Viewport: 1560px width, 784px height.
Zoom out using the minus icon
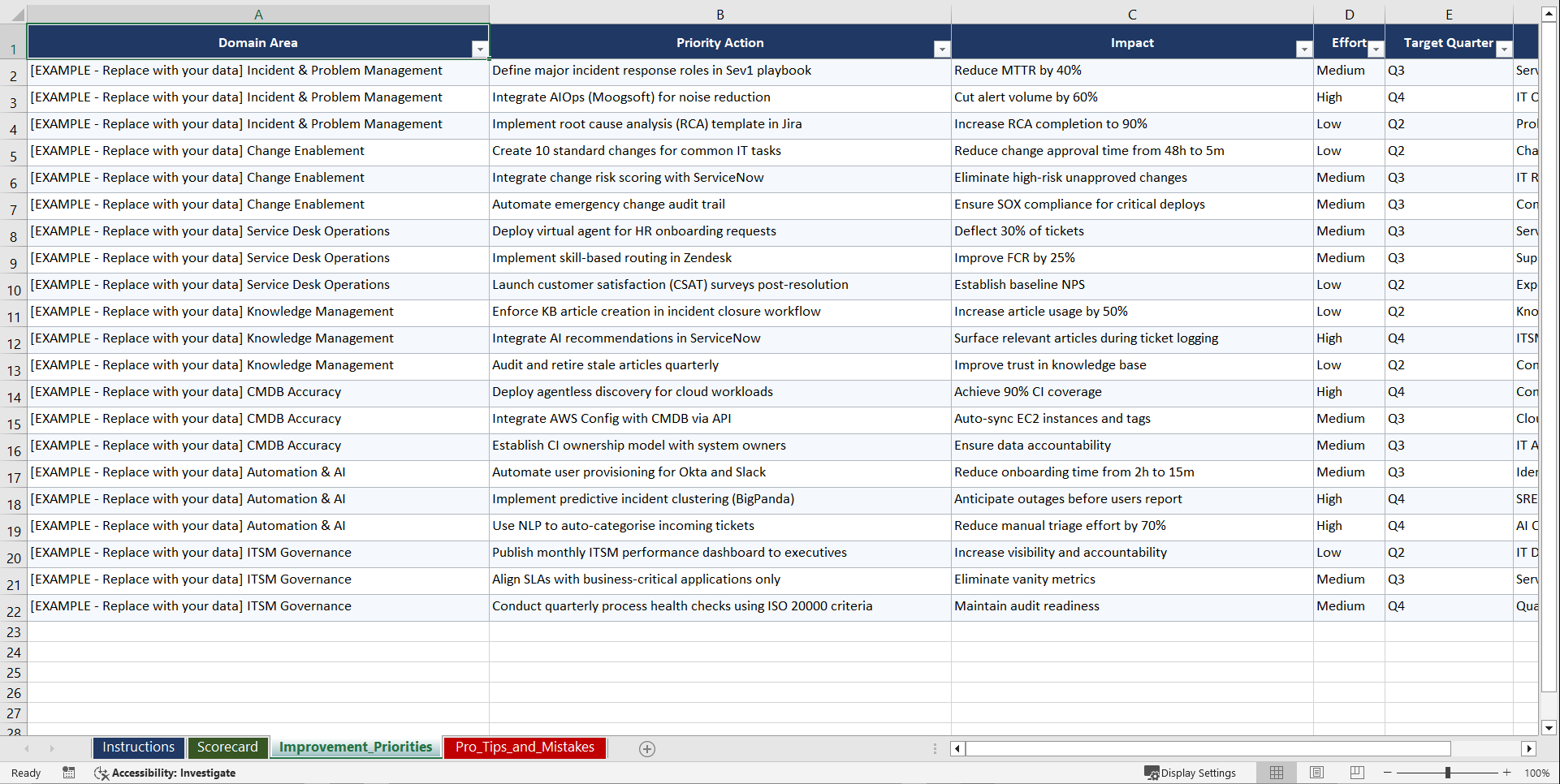(x=1388, y=773)
